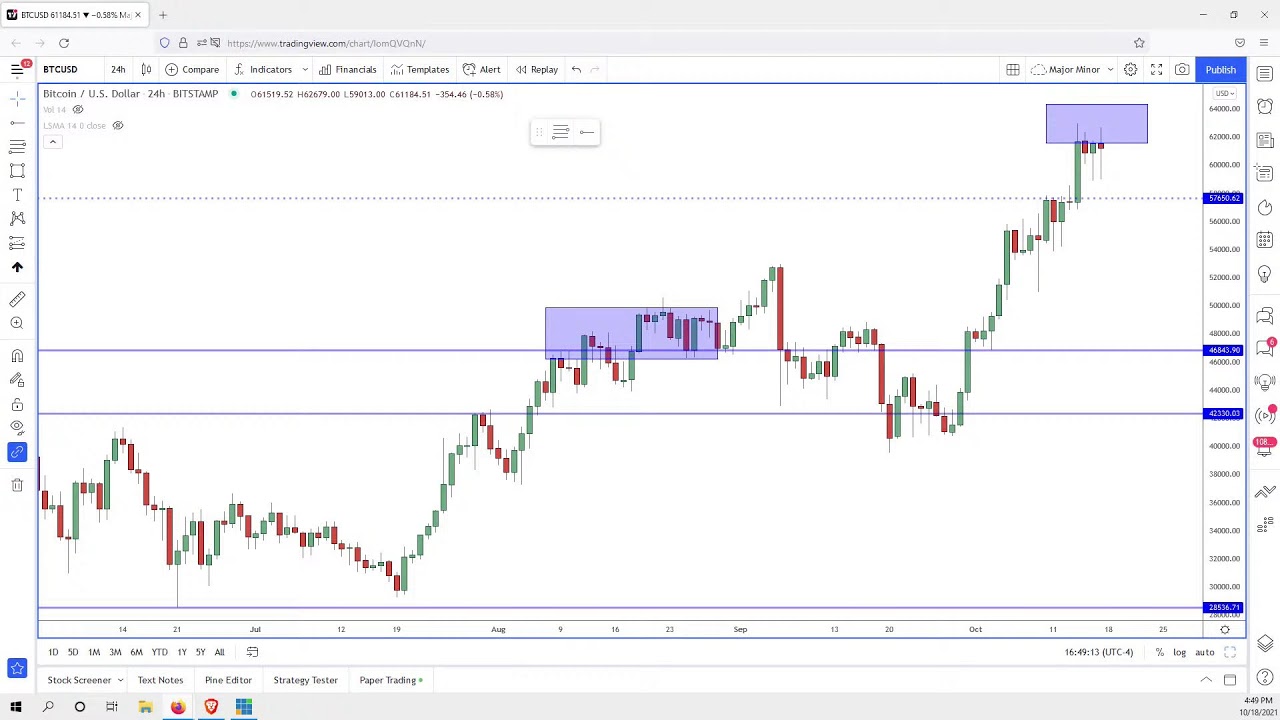Take a chart snapshot with camera icon
Image resolution: width=1280 pixels, height=720 pixels.
[1182, 69]
